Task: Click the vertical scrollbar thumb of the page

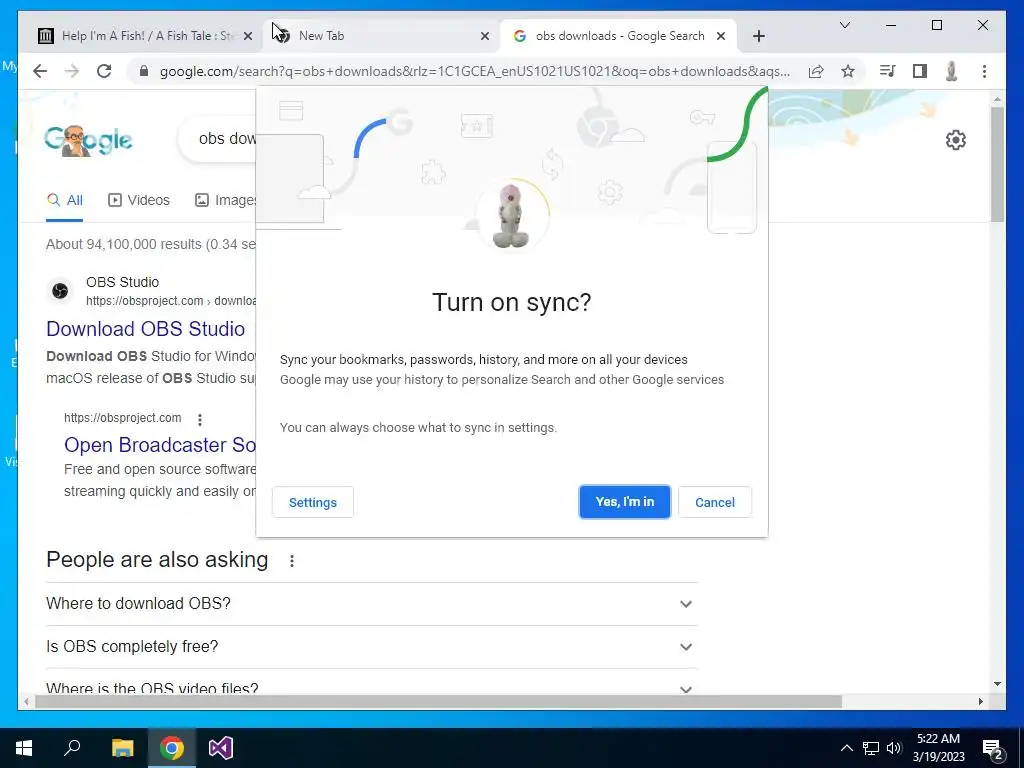Action: click(x=997, y=163)
